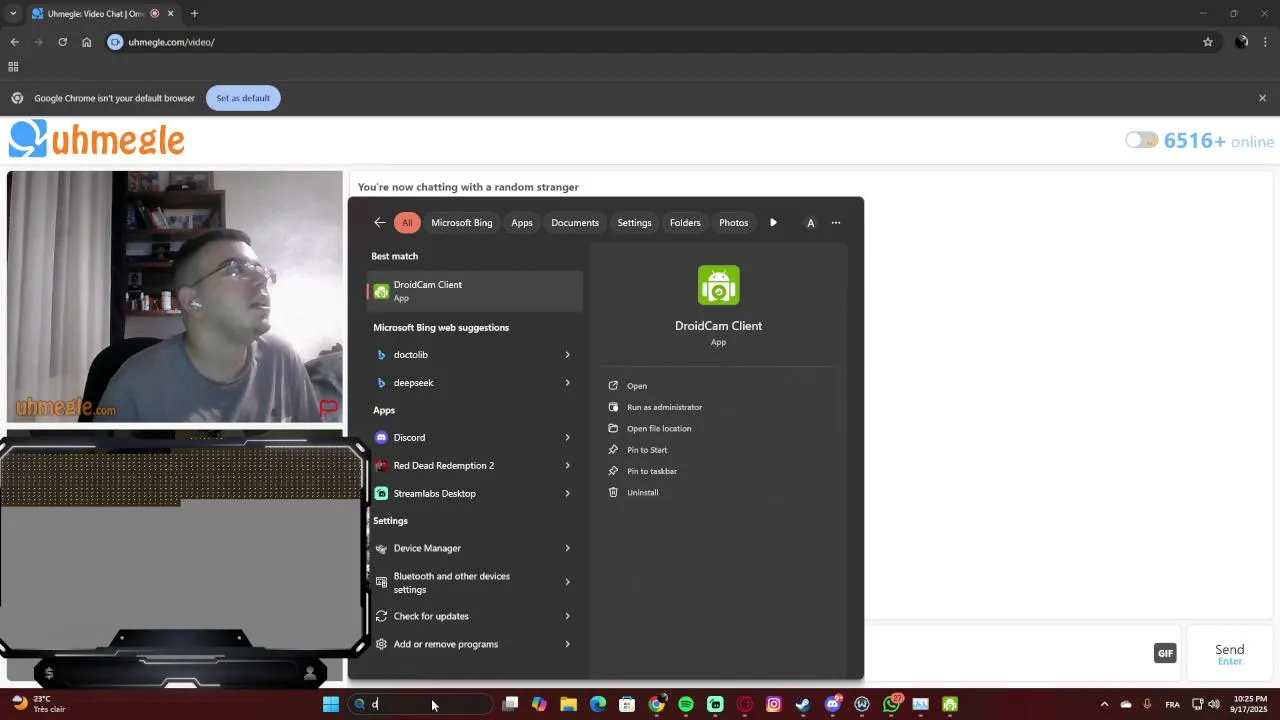The height and width of the screenshot is (720, 1280).
Task: Expand the doctolib suggestion arrow
Action: click(567, 354)
